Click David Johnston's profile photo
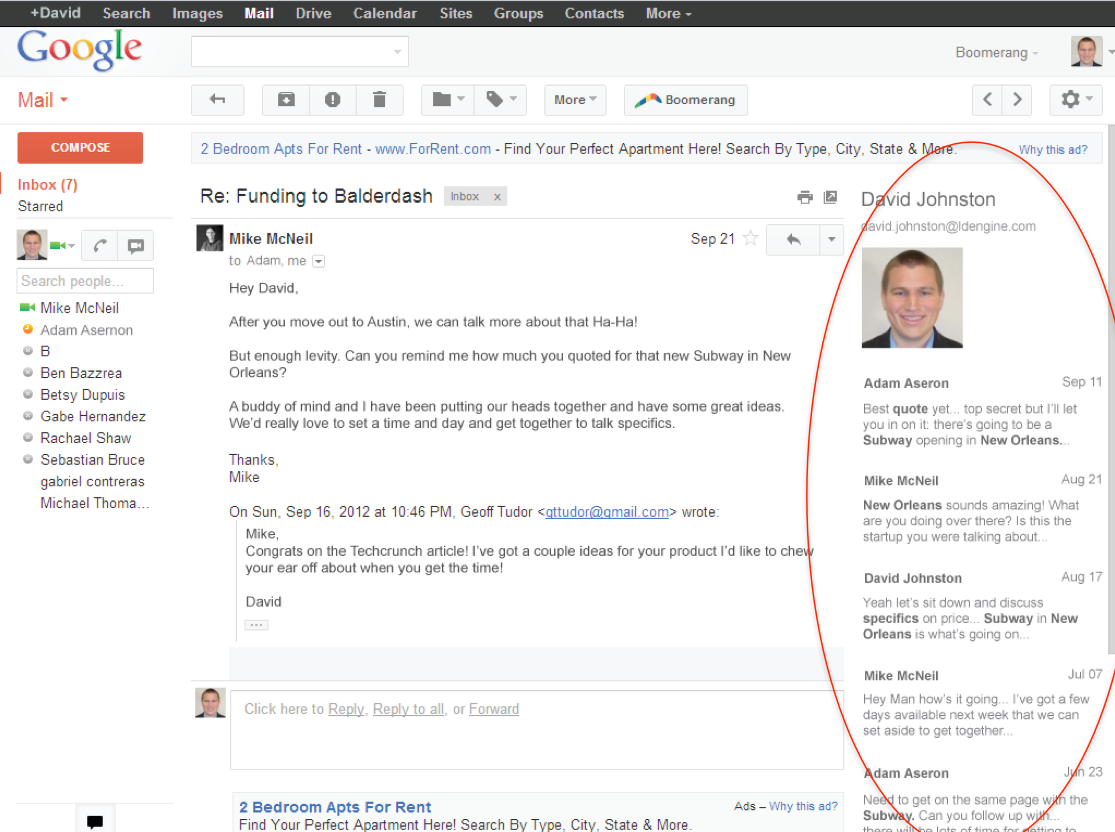1115x832 pixels. 912,298
